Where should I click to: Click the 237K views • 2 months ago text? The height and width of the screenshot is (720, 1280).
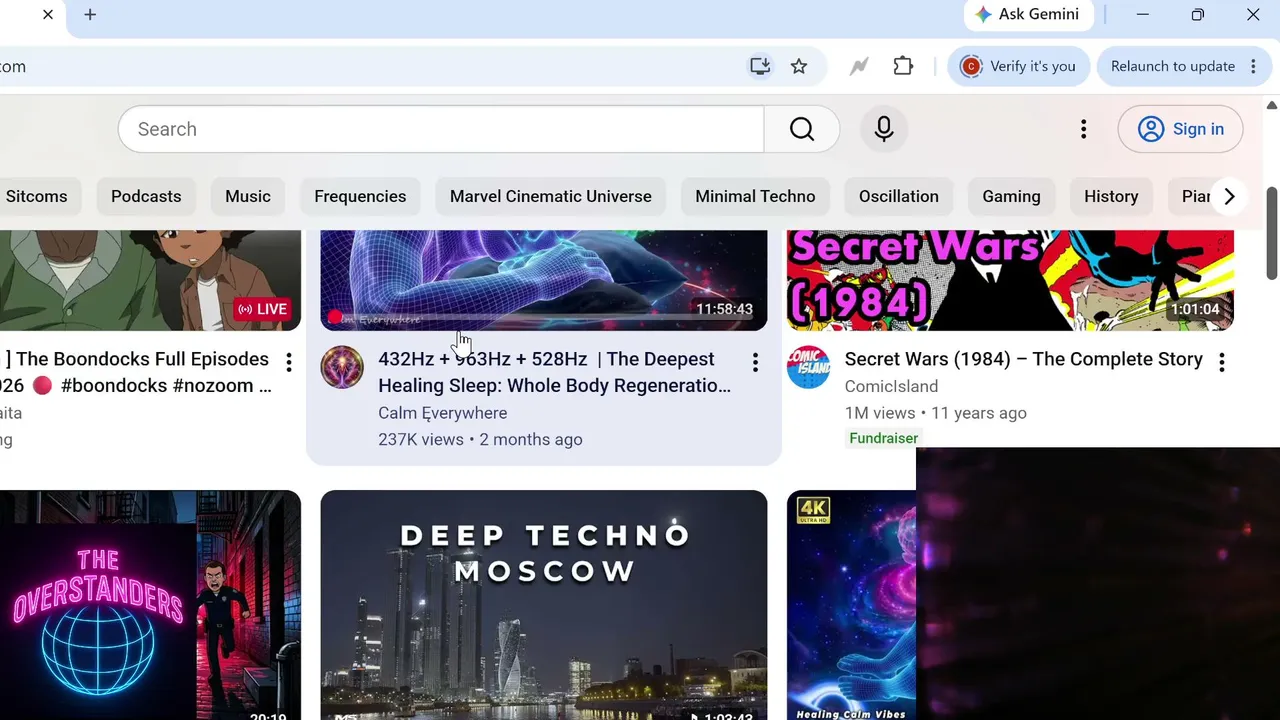(x=480, y=439)
